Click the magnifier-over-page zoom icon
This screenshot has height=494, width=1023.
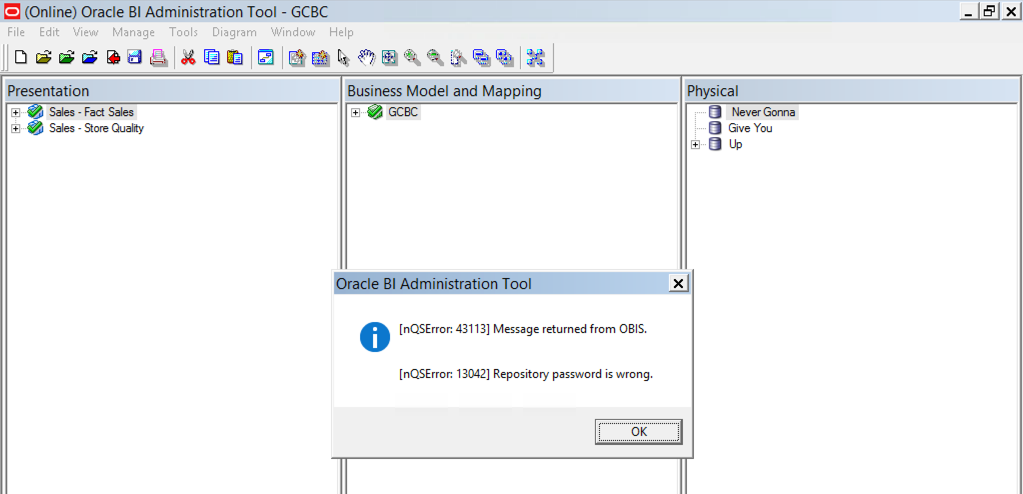pos(459,57)
